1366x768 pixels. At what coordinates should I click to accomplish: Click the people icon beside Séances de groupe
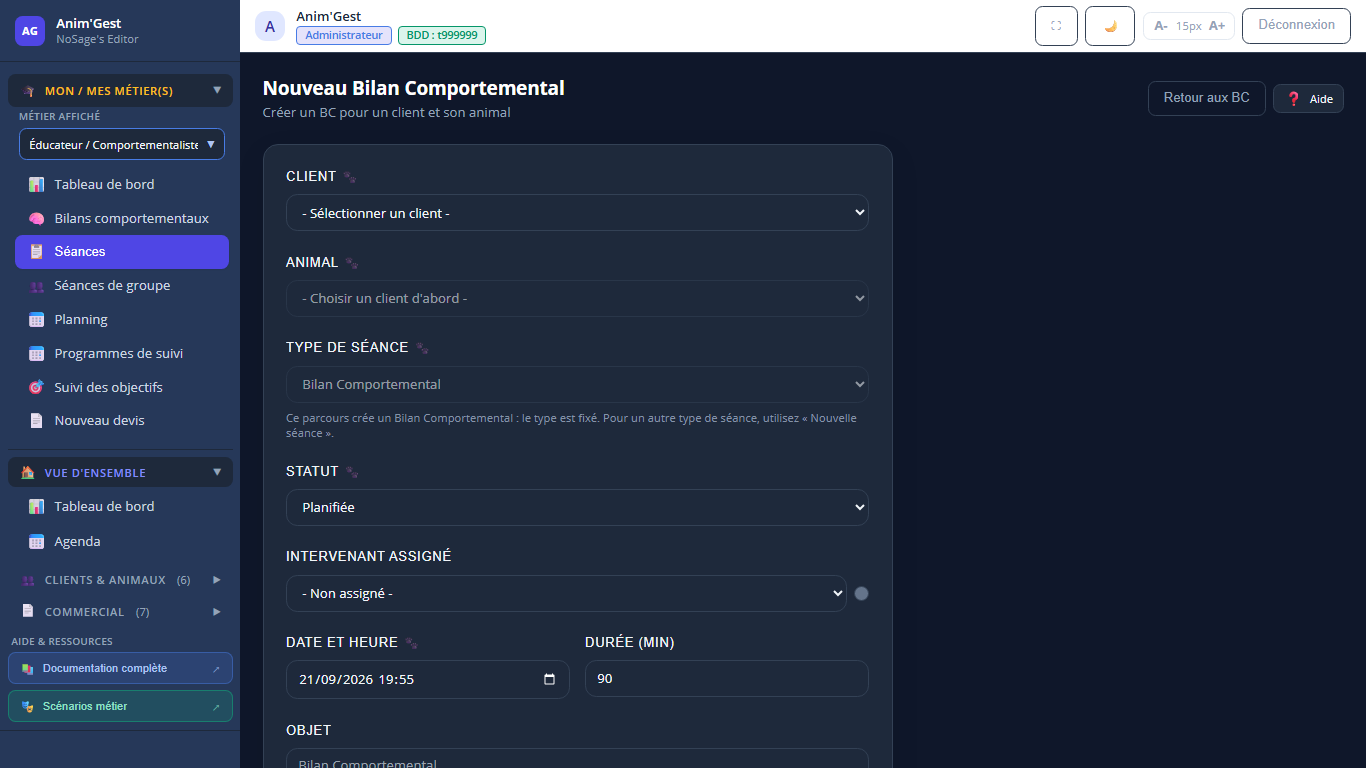coord(36,286)
